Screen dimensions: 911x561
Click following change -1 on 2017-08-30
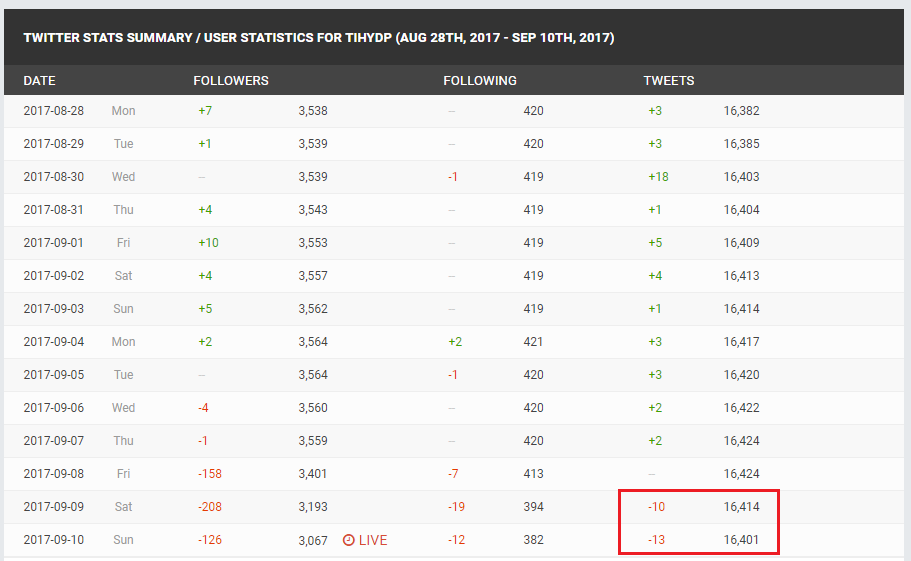coord(453,177)
